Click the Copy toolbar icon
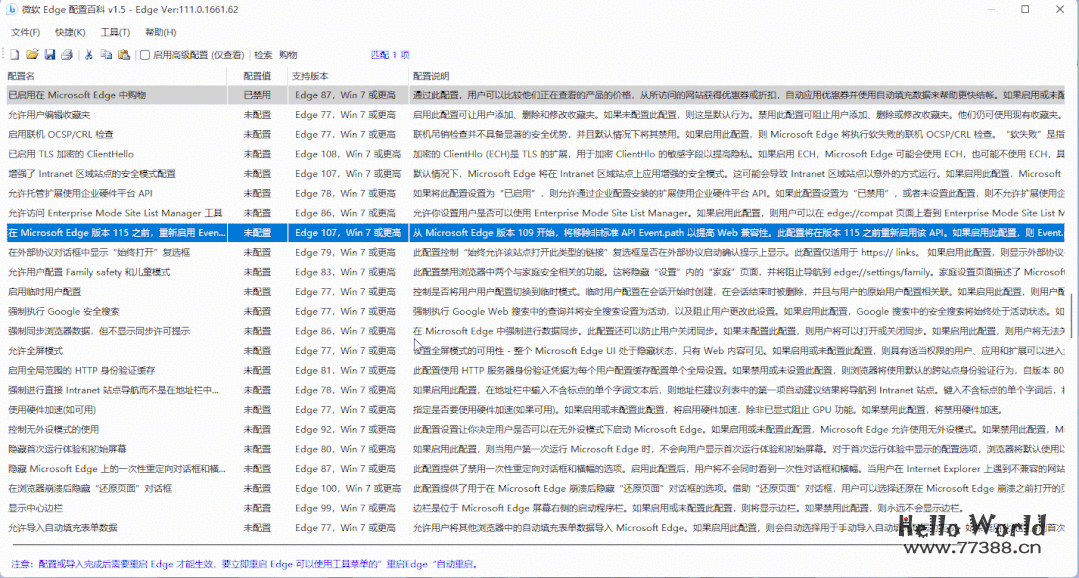The image size is (1079, 578). click(106, 55)
